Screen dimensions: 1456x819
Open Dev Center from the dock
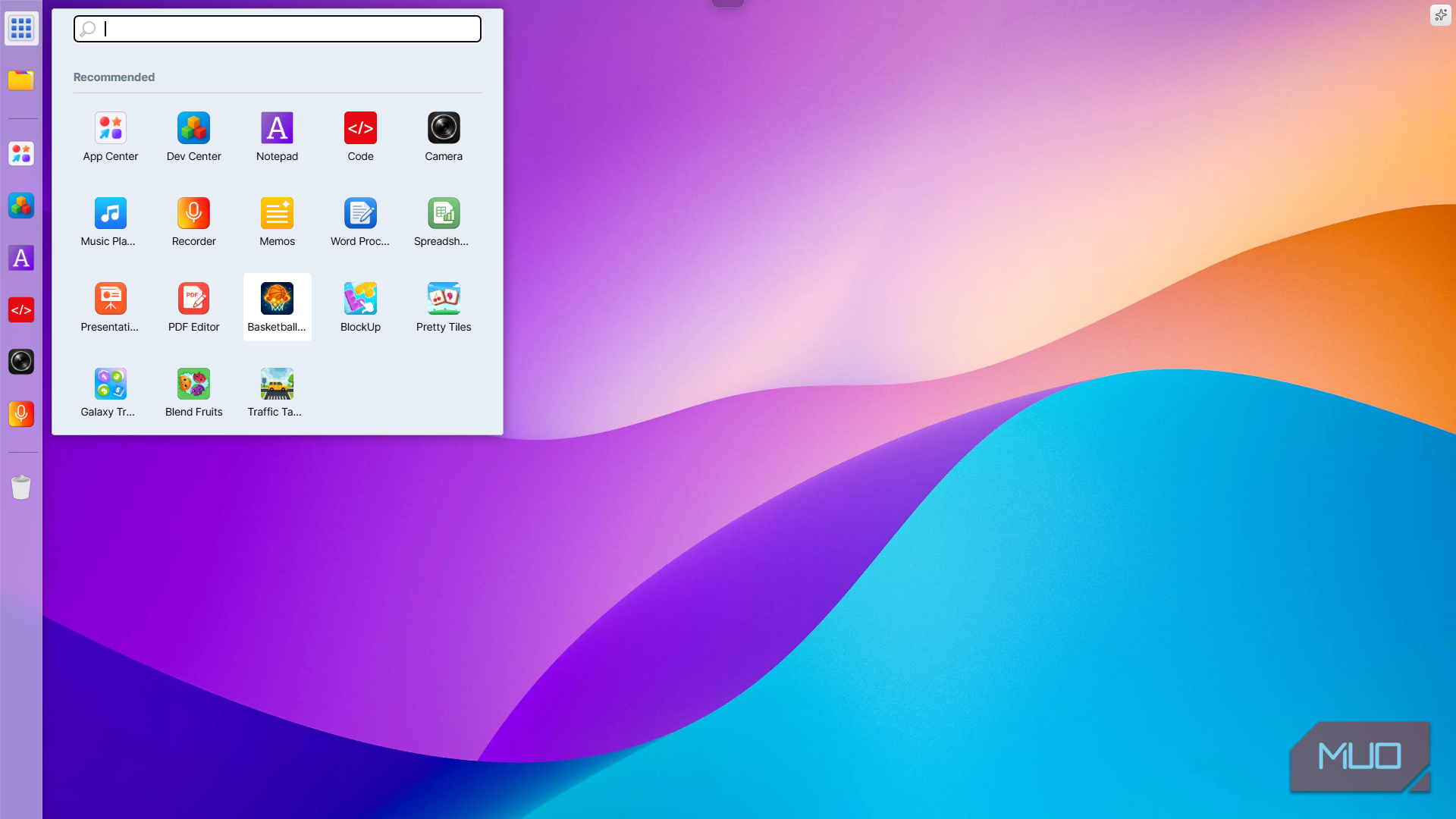pyautogui.click(x=21, y=206)
